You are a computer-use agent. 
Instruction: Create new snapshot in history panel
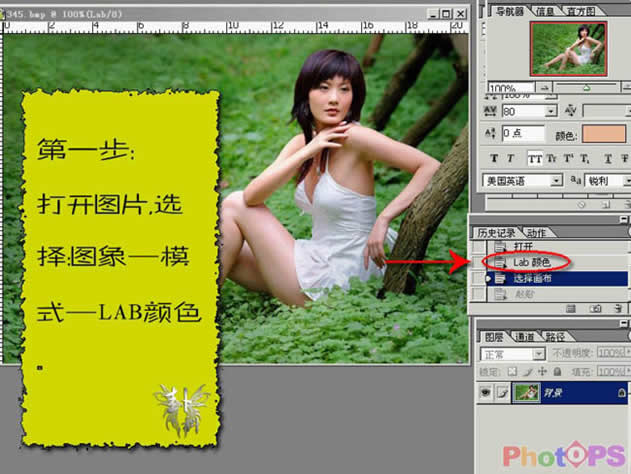596,309
